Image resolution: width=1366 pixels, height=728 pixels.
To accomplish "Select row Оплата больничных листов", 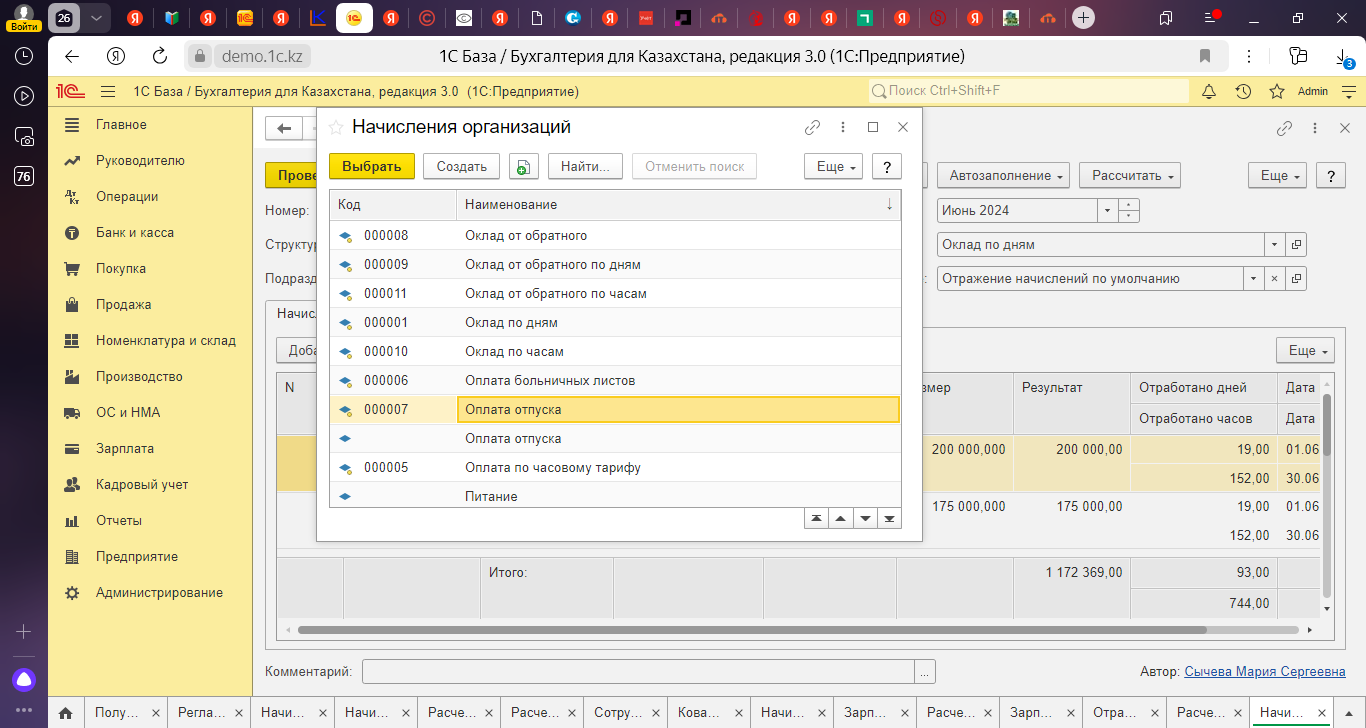I will click(550, 380).
